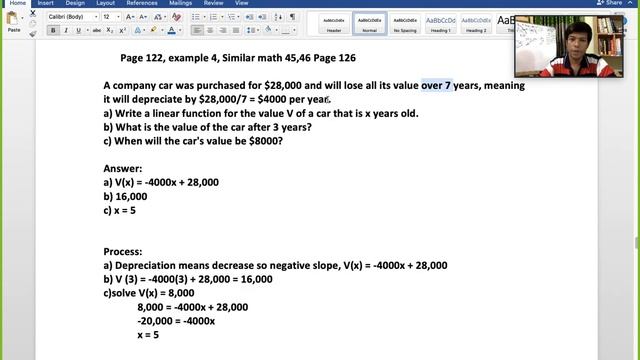The height and width of the screenshot is (360, 640).
Task: Apply the Heading 2 style
Action: (476, 24)
